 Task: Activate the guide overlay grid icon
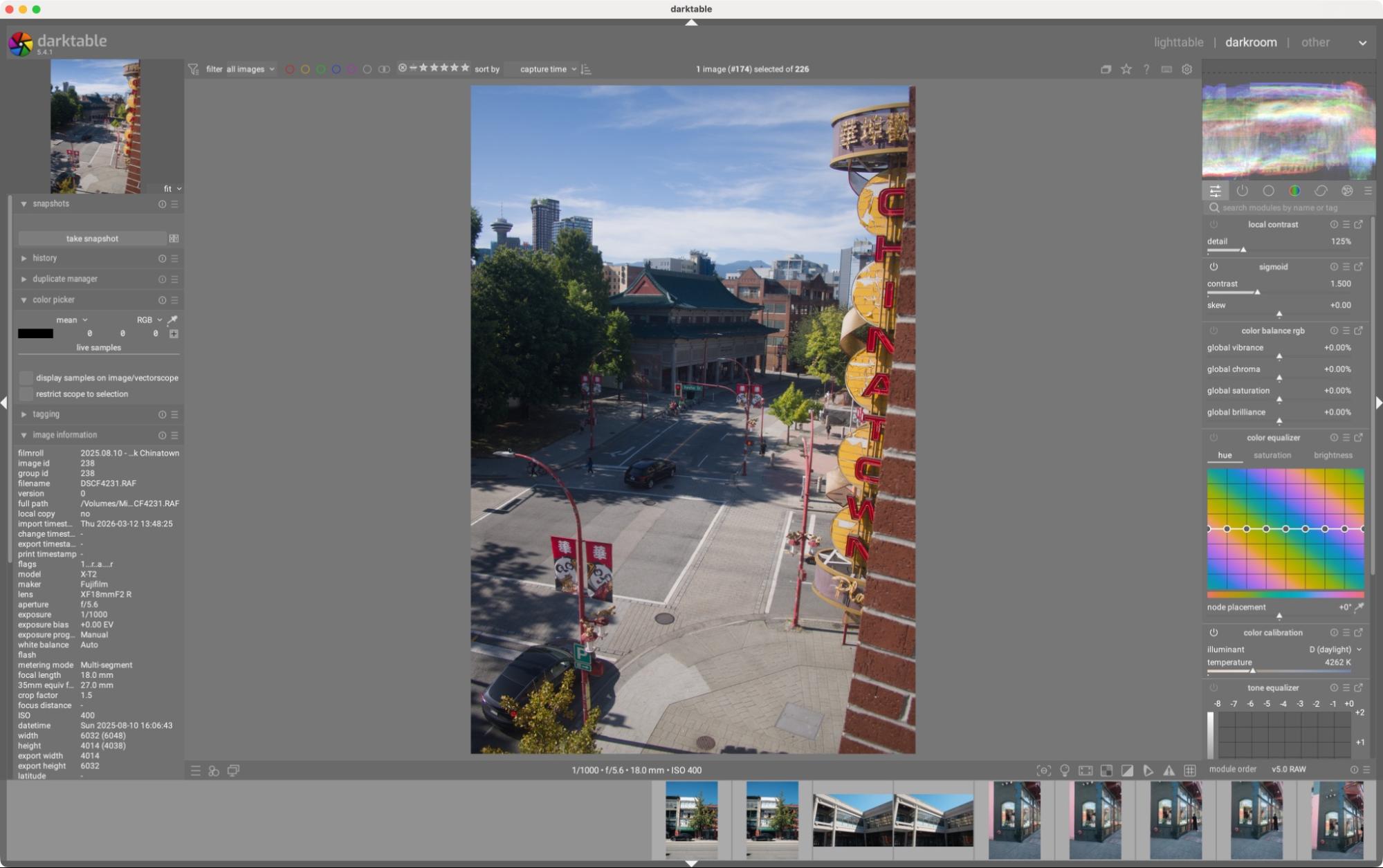(x=1191, y=770)
